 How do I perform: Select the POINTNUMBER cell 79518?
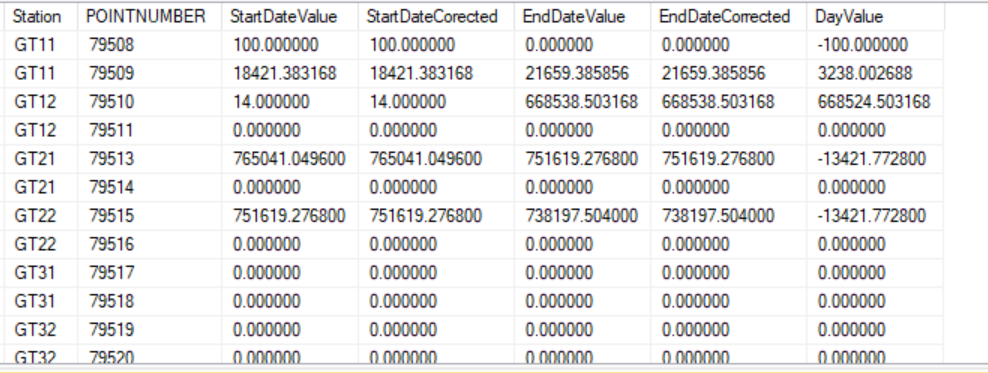[x=149, y=301]
